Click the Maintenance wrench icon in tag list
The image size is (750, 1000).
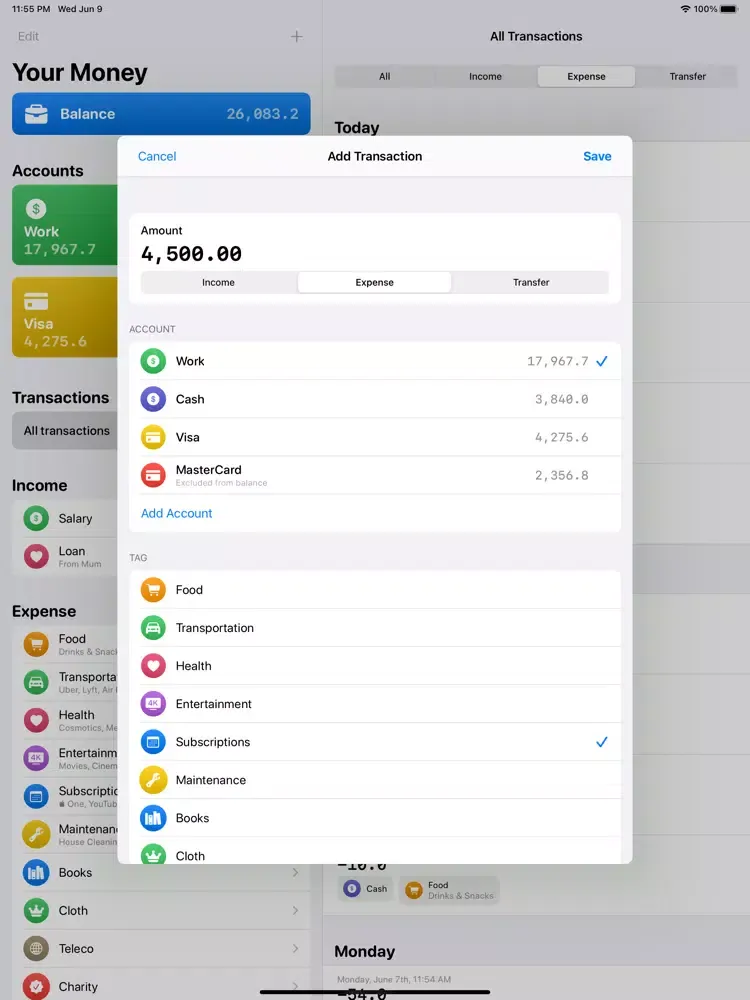(153, 780)
